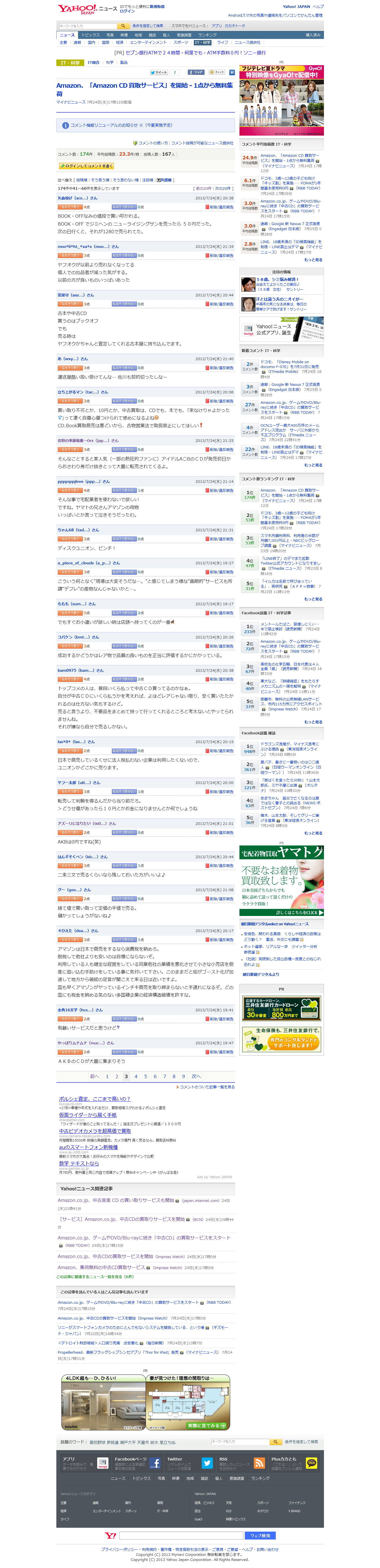
Task: Open コメントの使い方 link
Action: click(153, 144)
